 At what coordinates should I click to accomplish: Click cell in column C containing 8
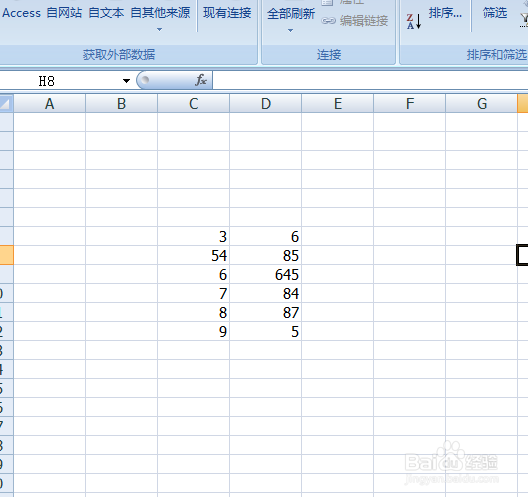tap(194, 312)
